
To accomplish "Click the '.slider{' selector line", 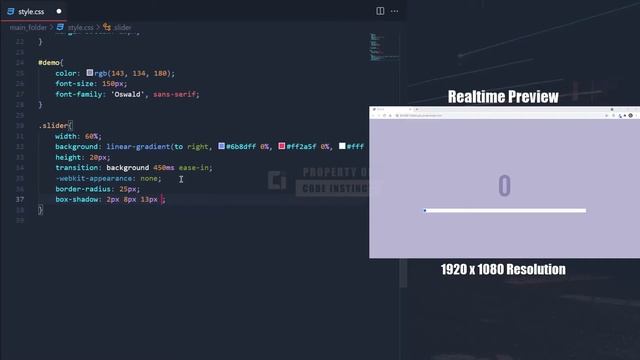I will [55, 125].
